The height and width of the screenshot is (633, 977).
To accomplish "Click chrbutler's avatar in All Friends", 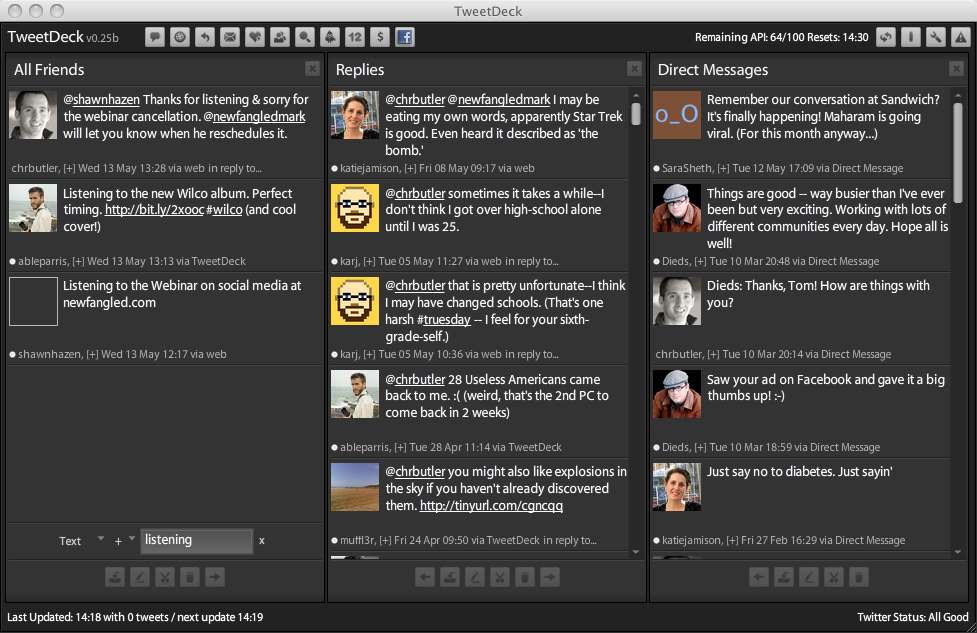I will 33,115.
